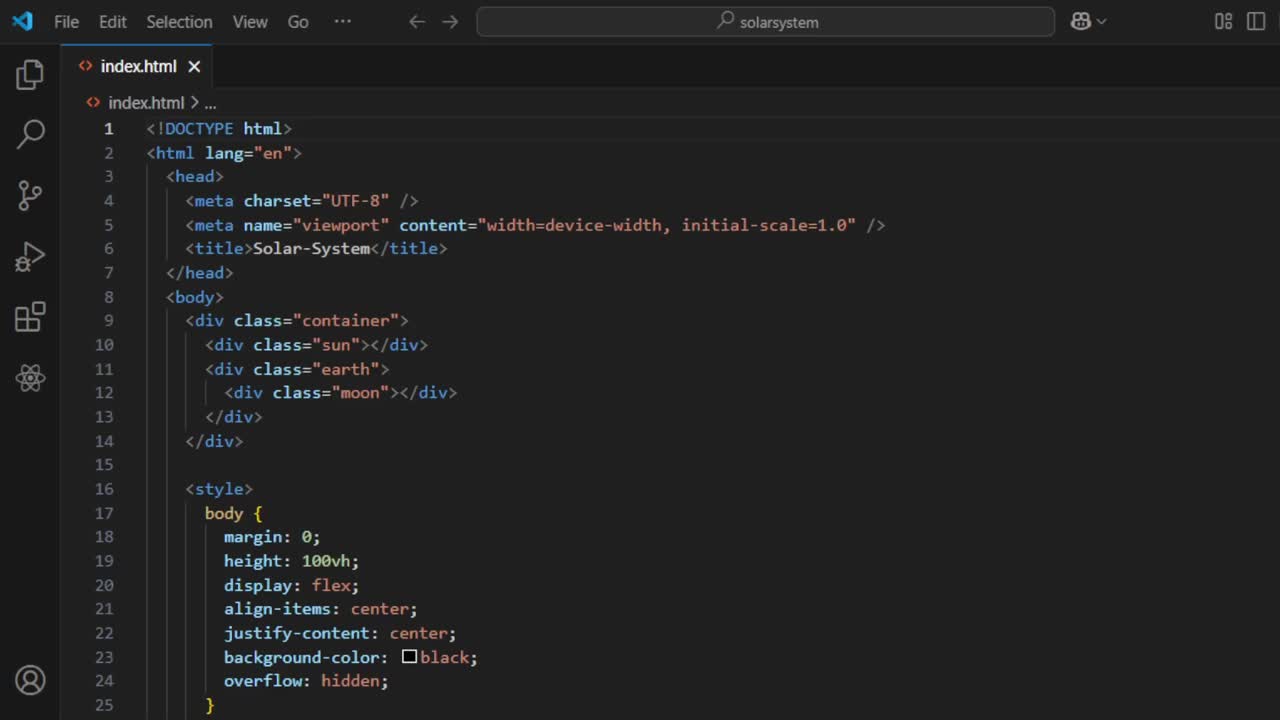This screenshot has width=1280, height=720.
Task: Open the React atom icon view
Action: click(x=30, y=378)
